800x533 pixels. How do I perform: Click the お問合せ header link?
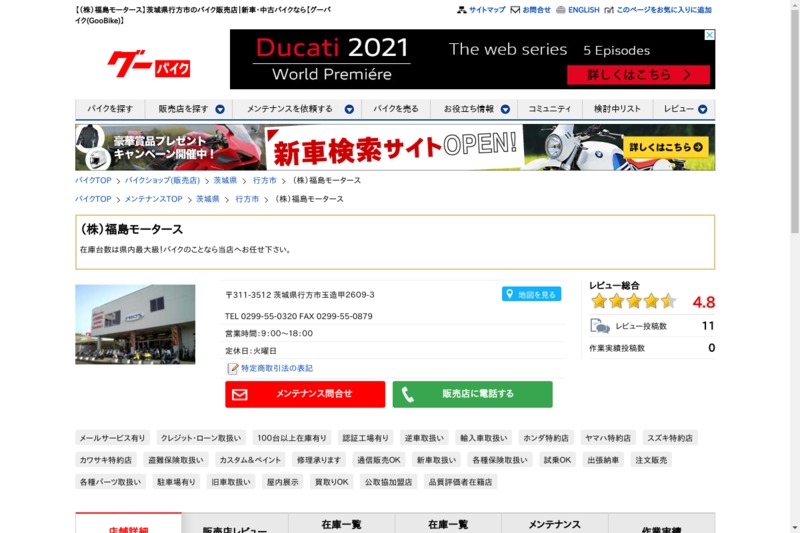[x=536, y=10]
